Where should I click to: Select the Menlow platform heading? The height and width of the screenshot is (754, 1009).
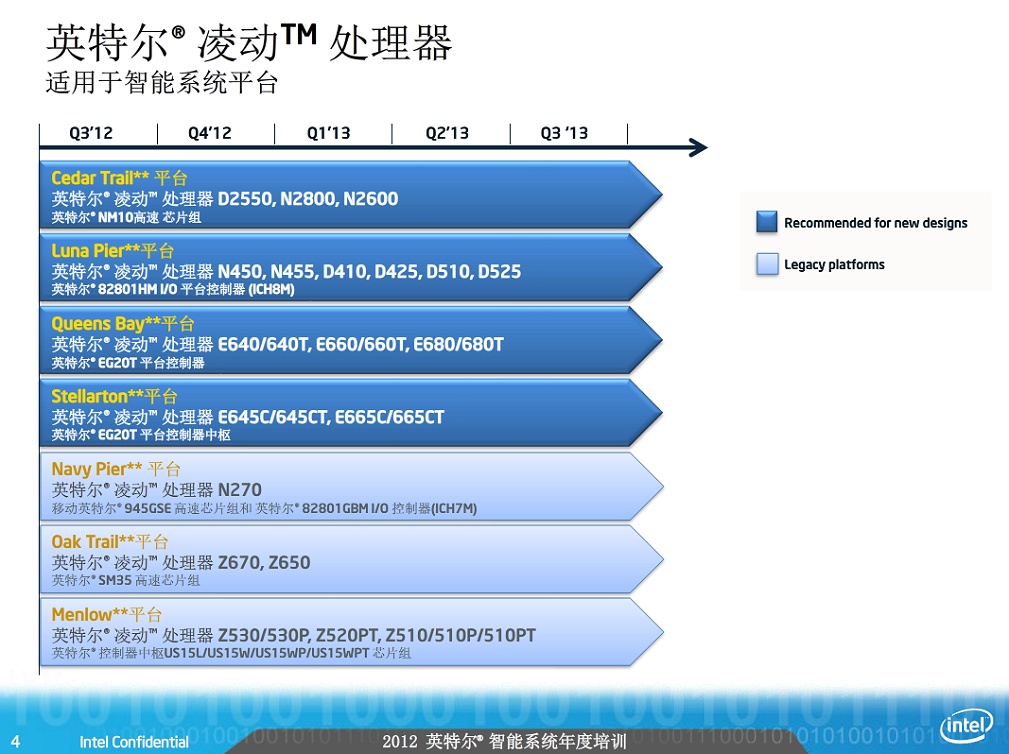[x=106, y=614]
